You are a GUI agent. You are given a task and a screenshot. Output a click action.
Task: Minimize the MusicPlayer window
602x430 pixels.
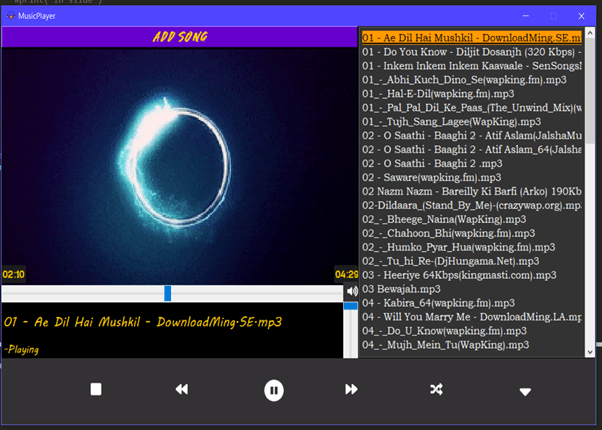pos(526,16)
